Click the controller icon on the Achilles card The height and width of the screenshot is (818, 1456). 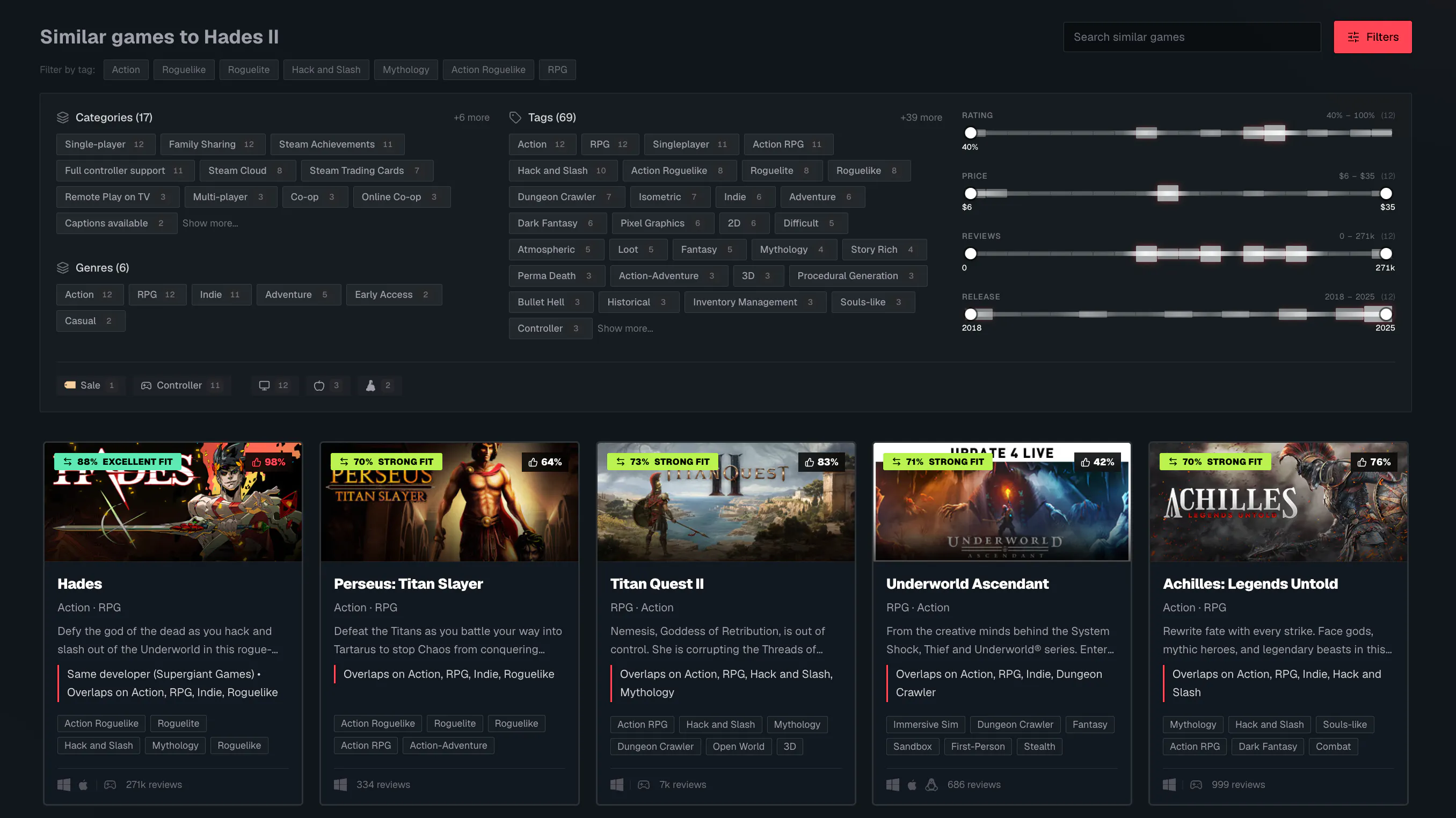pos(1196,785)
